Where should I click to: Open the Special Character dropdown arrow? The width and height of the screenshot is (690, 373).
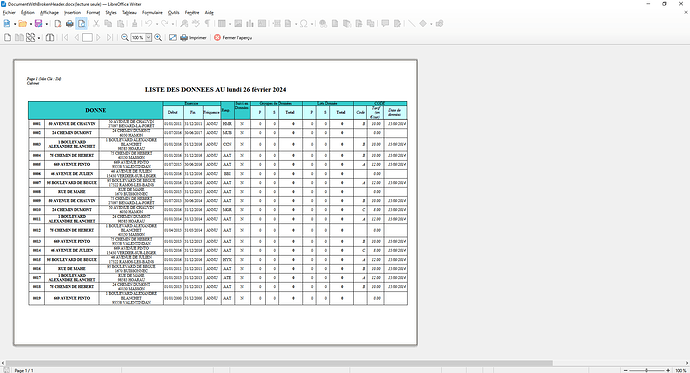(312, 24)
